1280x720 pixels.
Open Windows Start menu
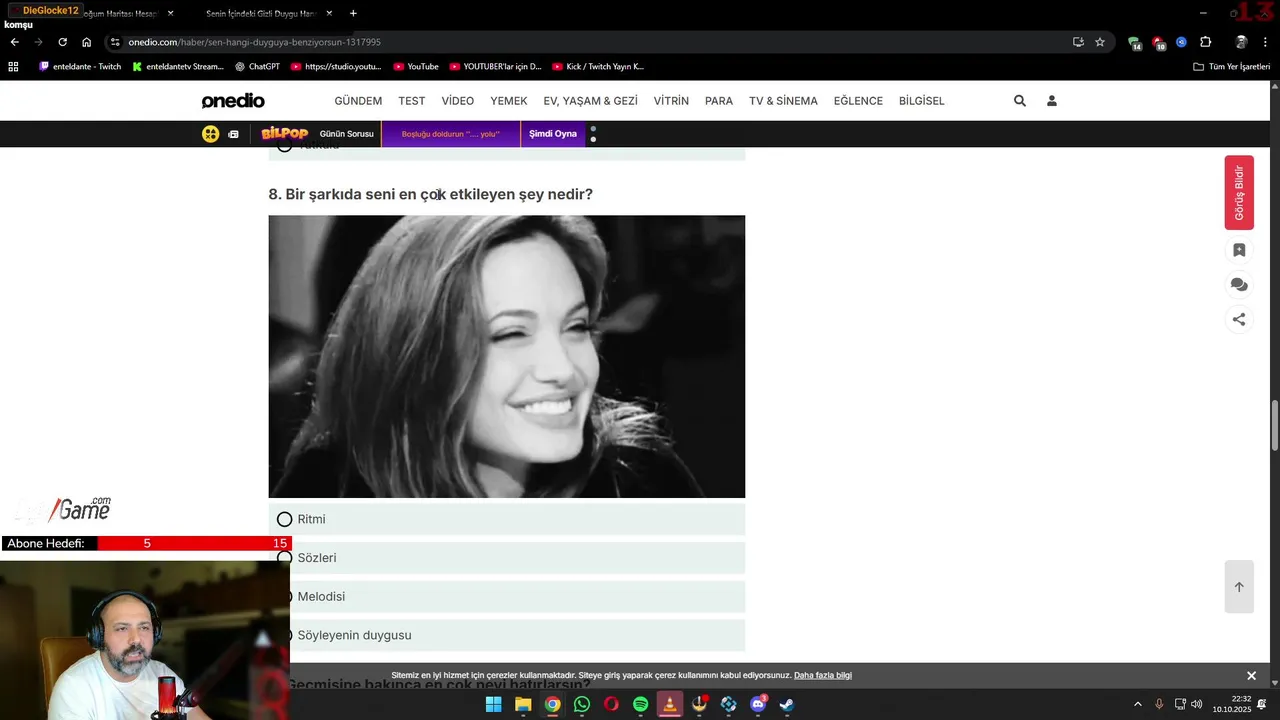[x=493, y=704]
